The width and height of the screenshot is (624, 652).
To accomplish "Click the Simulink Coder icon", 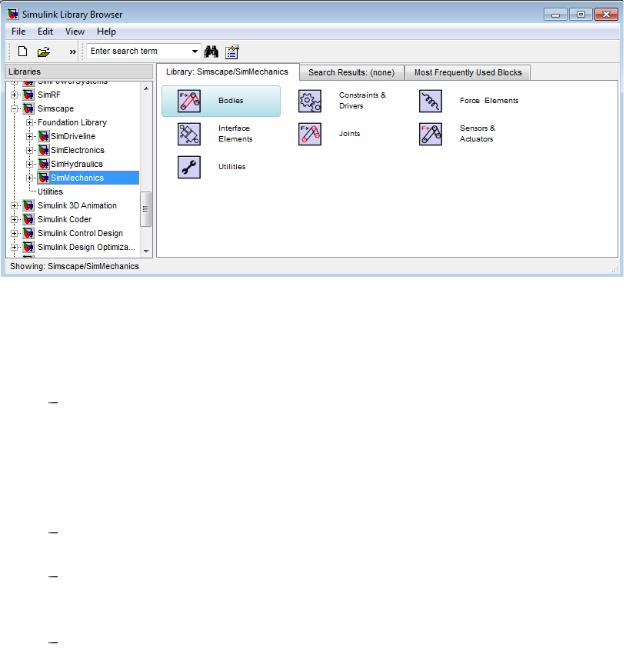I will 28,219.
